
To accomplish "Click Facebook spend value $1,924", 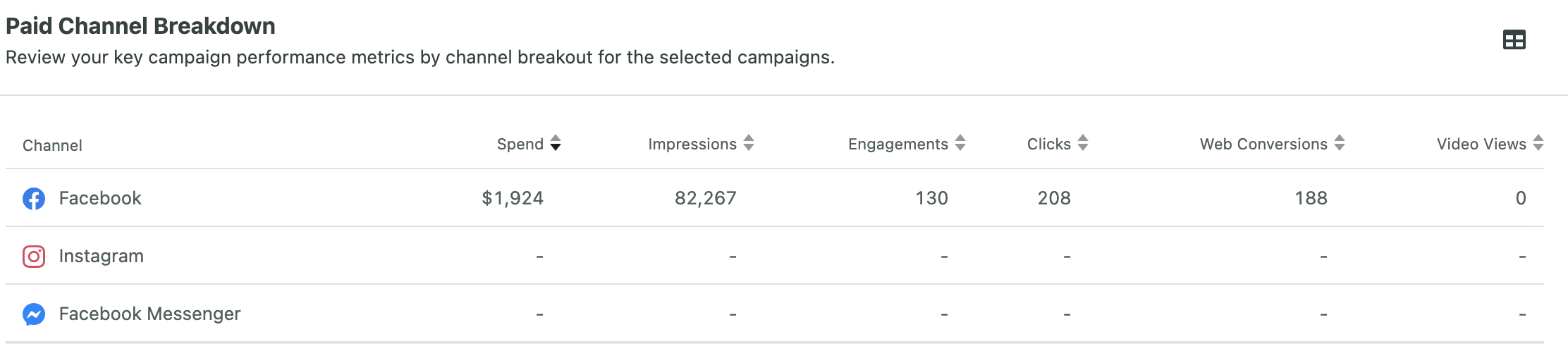I will tap(513, 198).
